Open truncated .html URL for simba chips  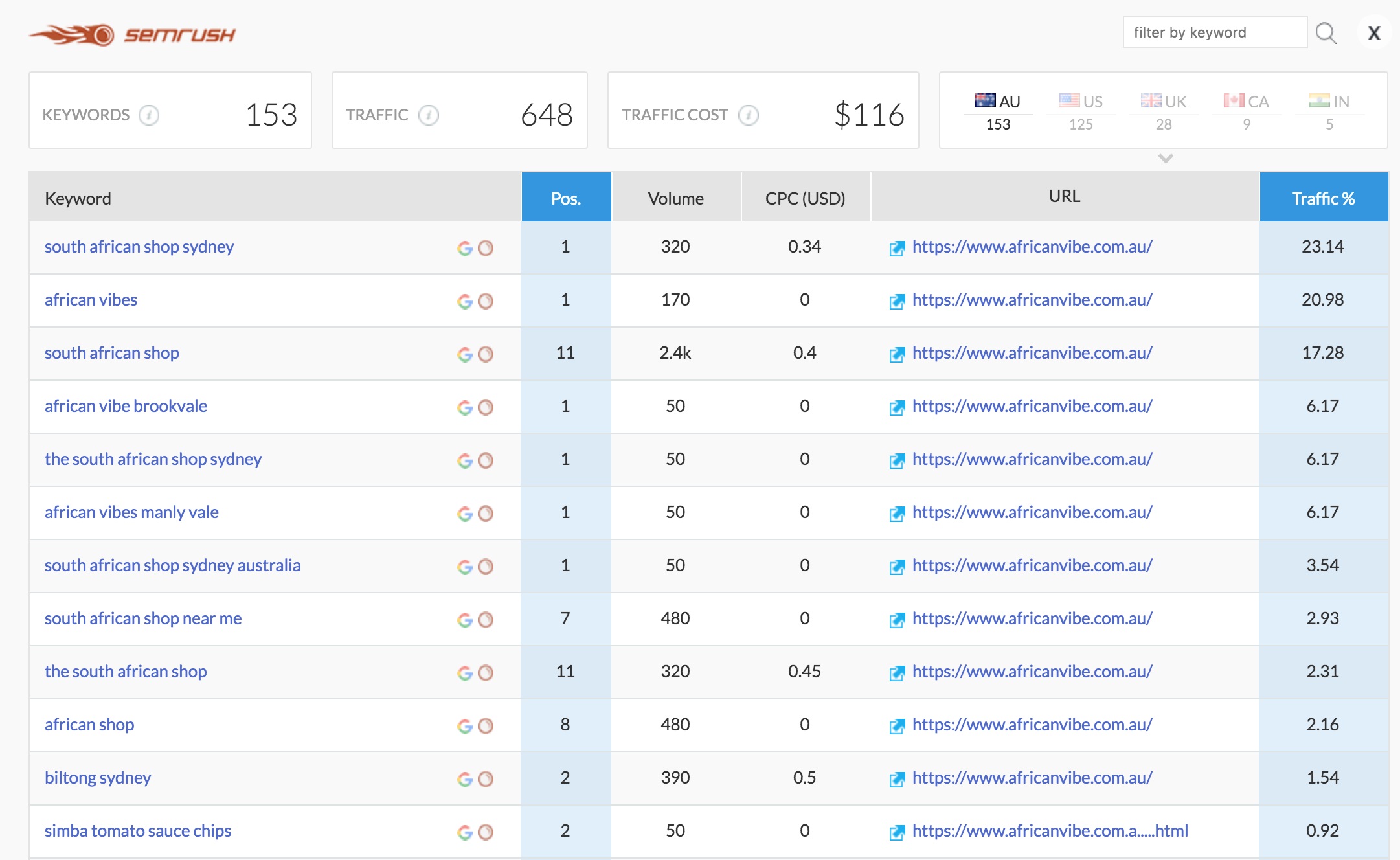[1050, 831]
